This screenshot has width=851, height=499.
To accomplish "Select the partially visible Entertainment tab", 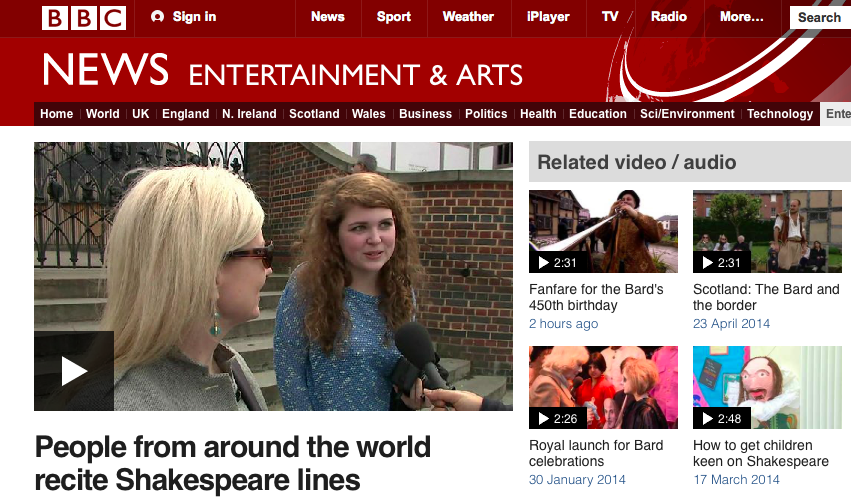I will pos(836,114).
